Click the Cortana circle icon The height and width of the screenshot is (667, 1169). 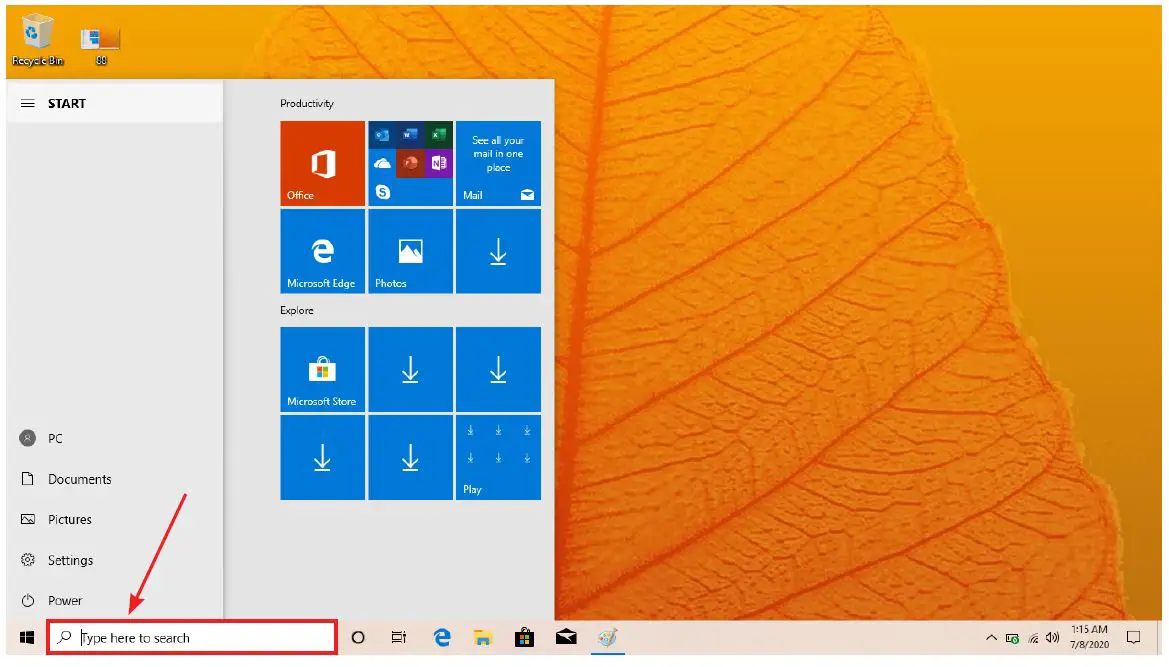click(x=358, y=638)
